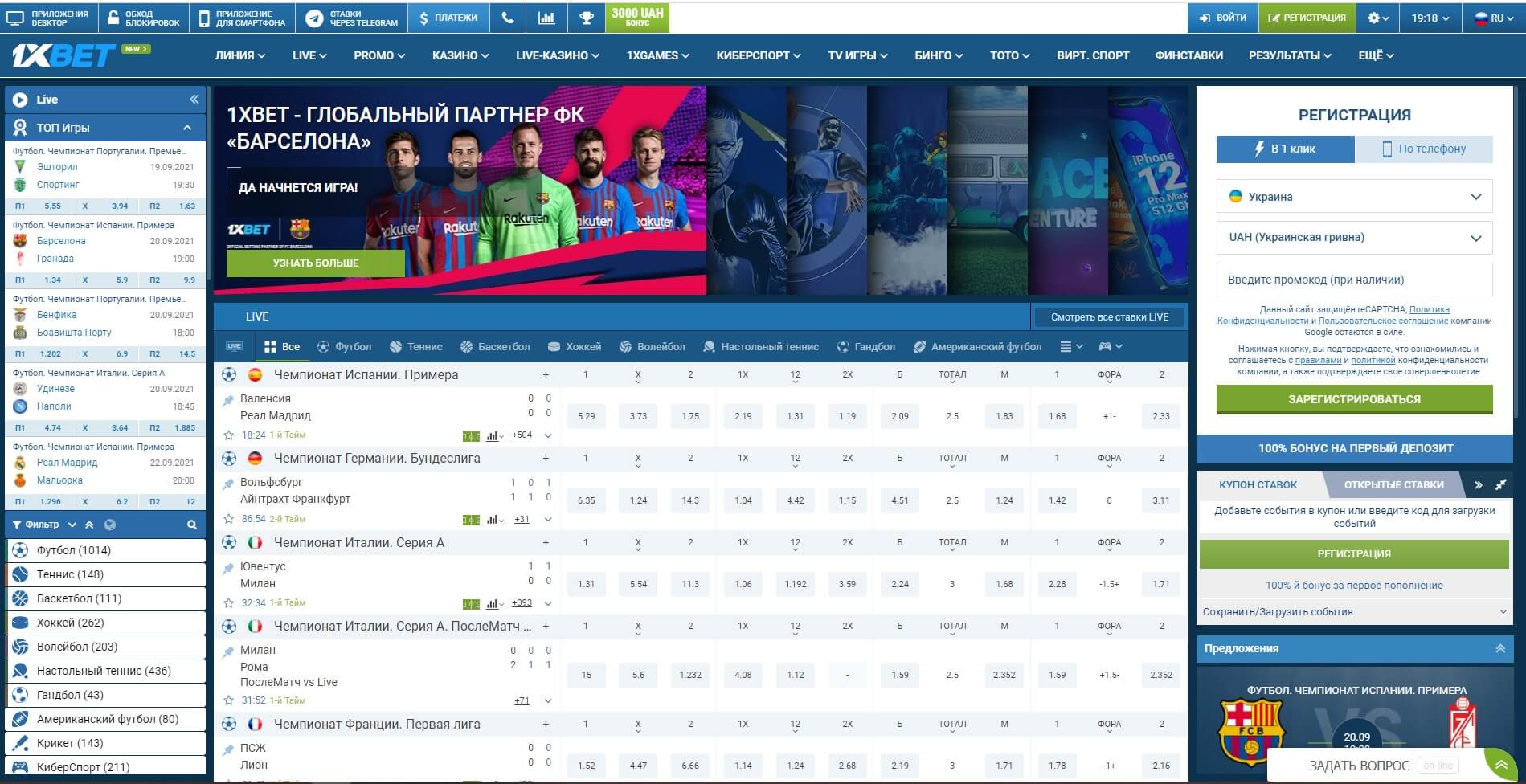
Task: Open the 100% БОНУС НА ПЕРВЫЙ ДЕПОЗИТ banner
Action: pyautogui.click(x=1354, y=448)
